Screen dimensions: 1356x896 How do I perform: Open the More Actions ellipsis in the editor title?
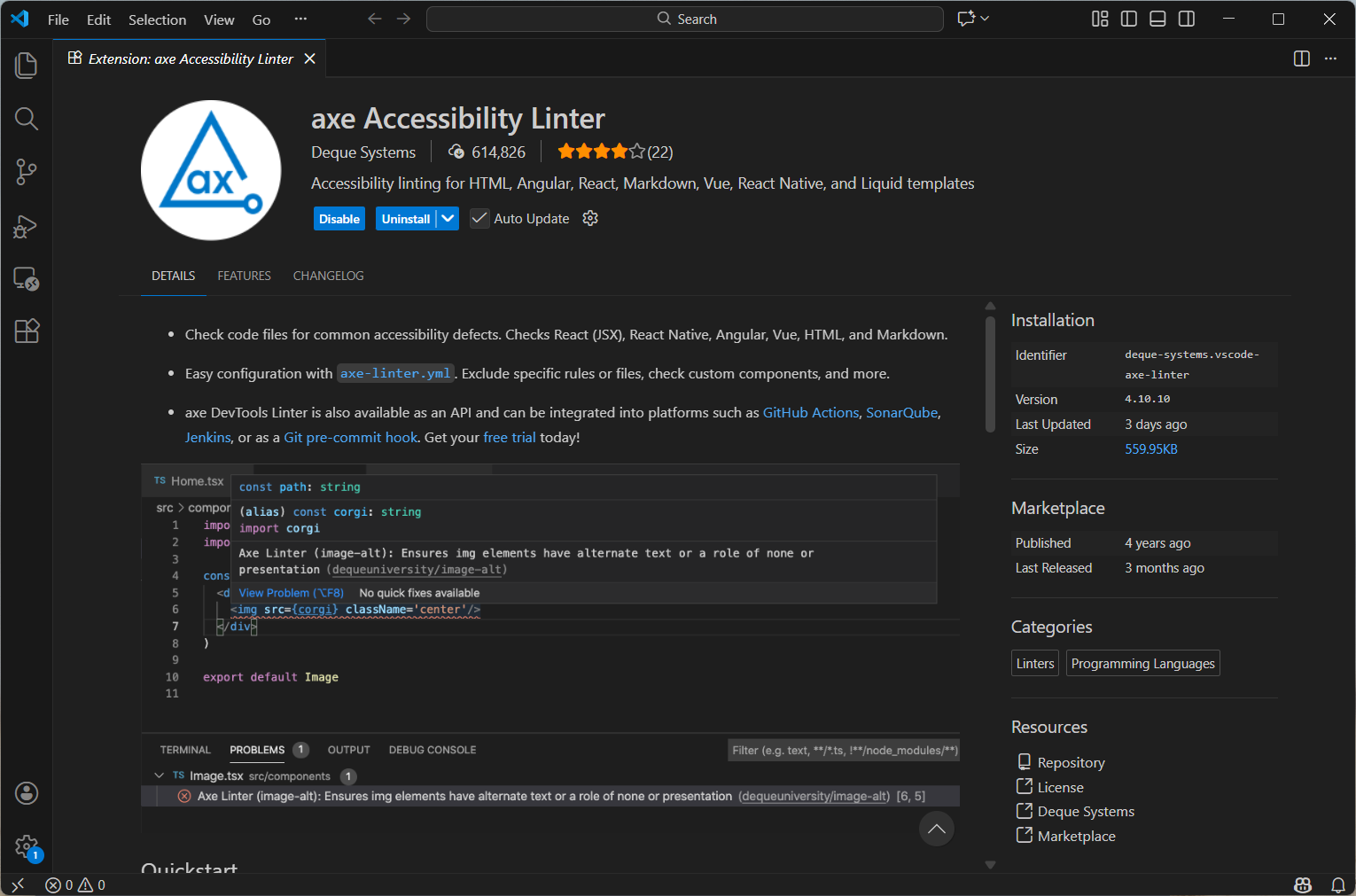pyautogui.click(x=1329, y=58)
